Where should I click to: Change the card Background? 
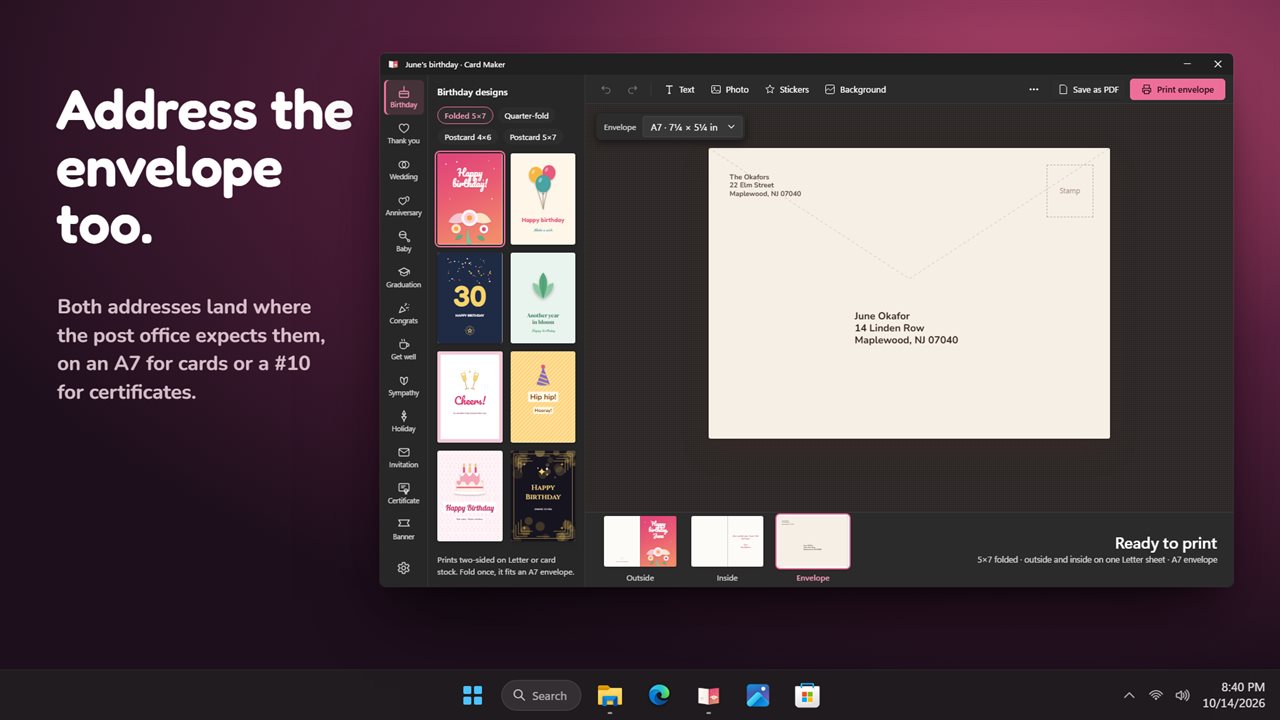(x=855, y=89)
